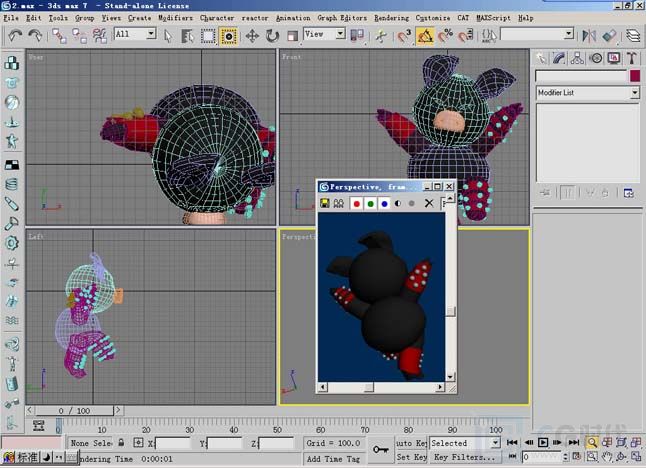This screenshot has height=468, width=646.
Task: Activate Select and Move tool
Action: tap(252, 36)
